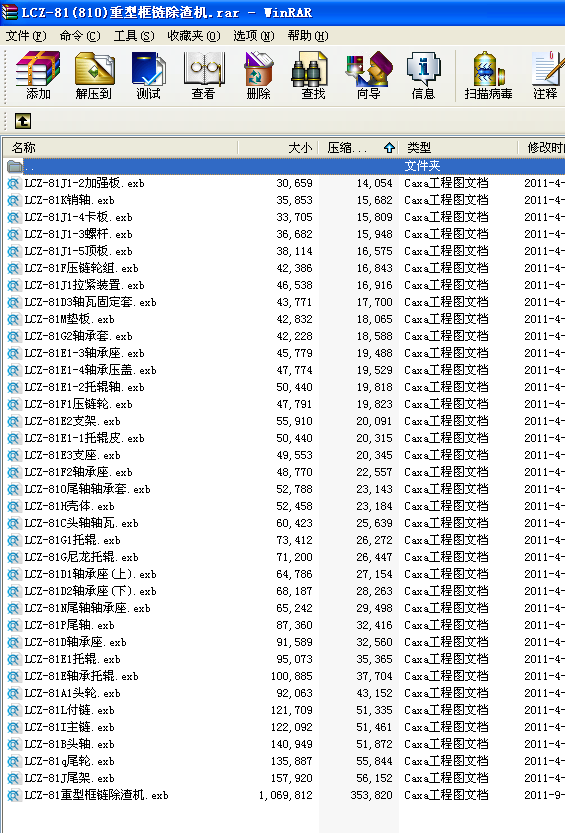Click file icon of LCZ-81M垫板.exb
The width and height of the screenshot is (565, 833).
point(13,319)
